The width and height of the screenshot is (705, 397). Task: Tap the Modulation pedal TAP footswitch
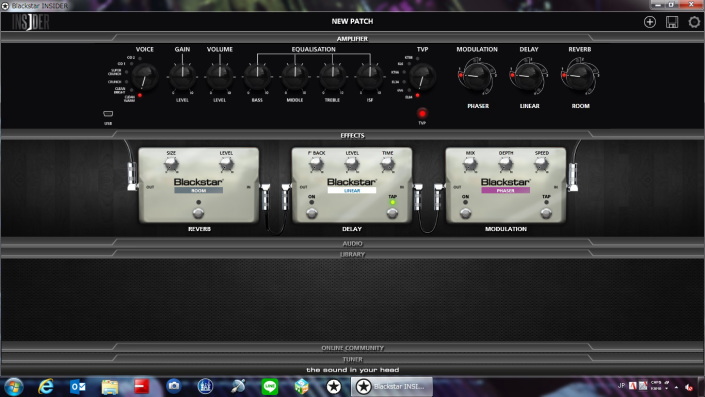(546, 214)
